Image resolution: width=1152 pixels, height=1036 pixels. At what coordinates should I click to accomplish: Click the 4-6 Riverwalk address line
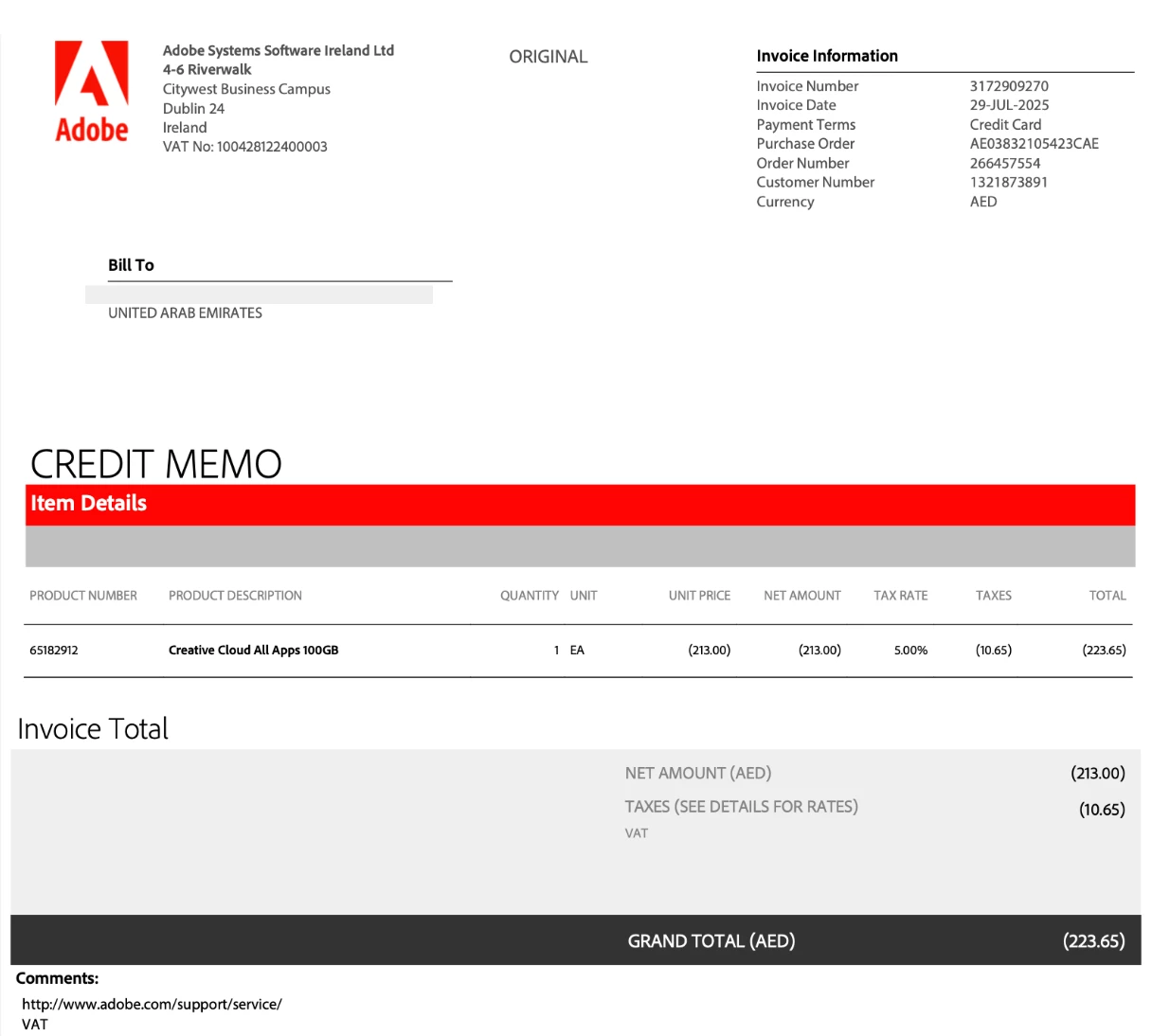tap(207, 69)
